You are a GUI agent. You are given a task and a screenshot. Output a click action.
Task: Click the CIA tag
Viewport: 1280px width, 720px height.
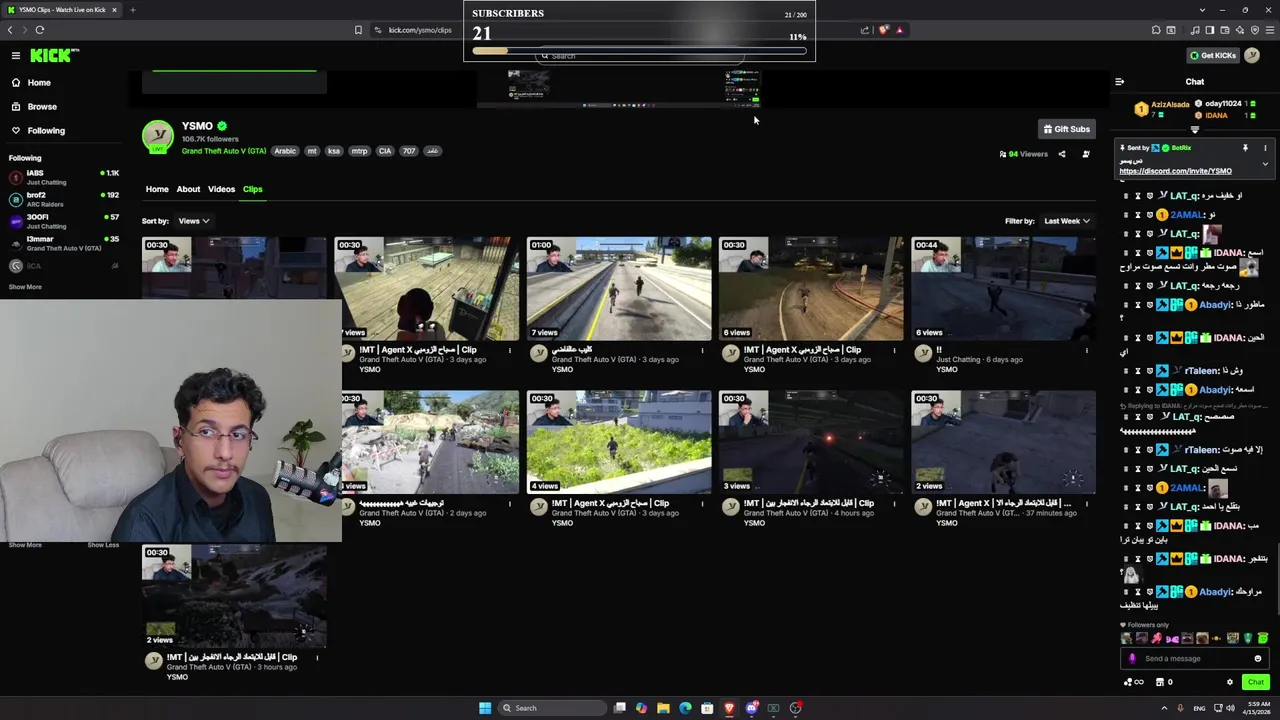[385, 151]
